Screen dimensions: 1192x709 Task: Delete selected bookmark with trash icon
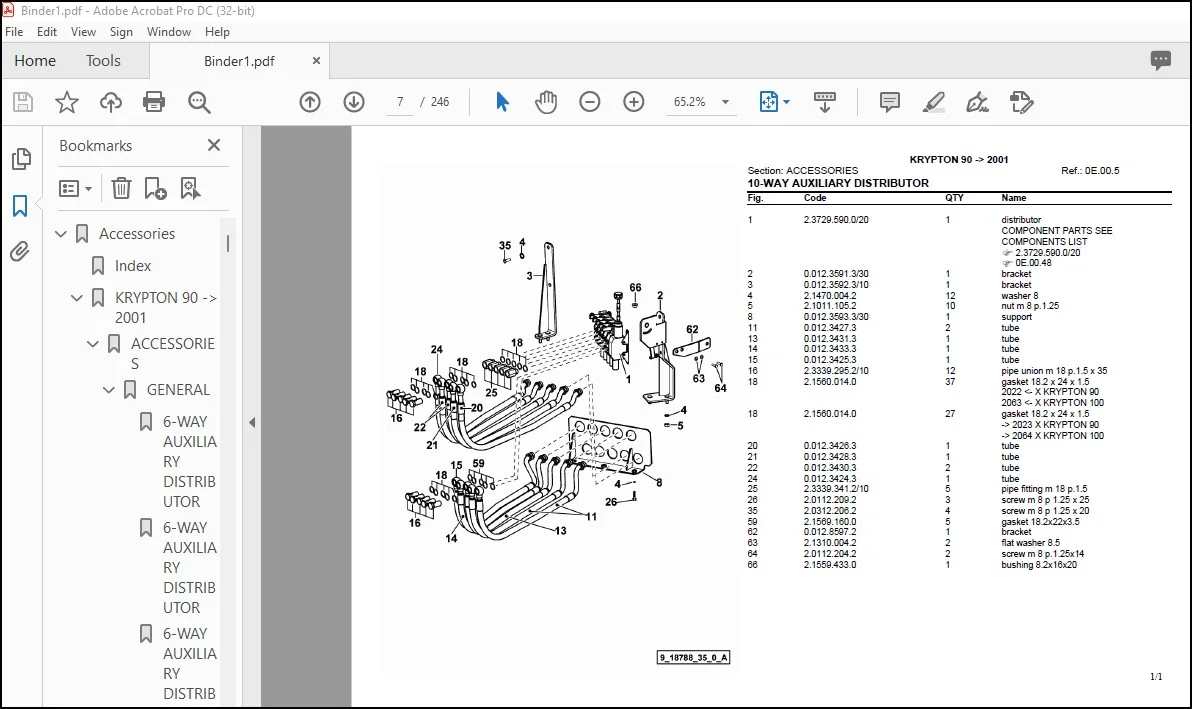pos(122,188)
